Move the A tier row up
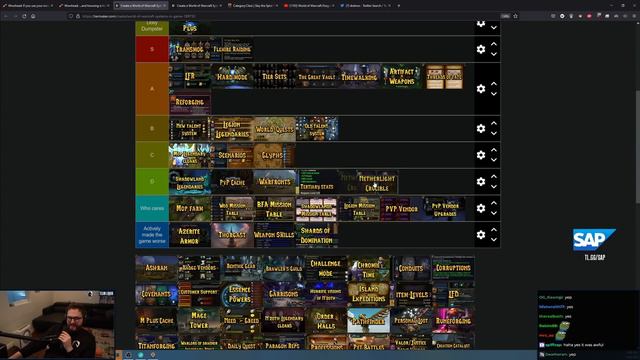The image size is (640, 360). click(x=494, y=83)
